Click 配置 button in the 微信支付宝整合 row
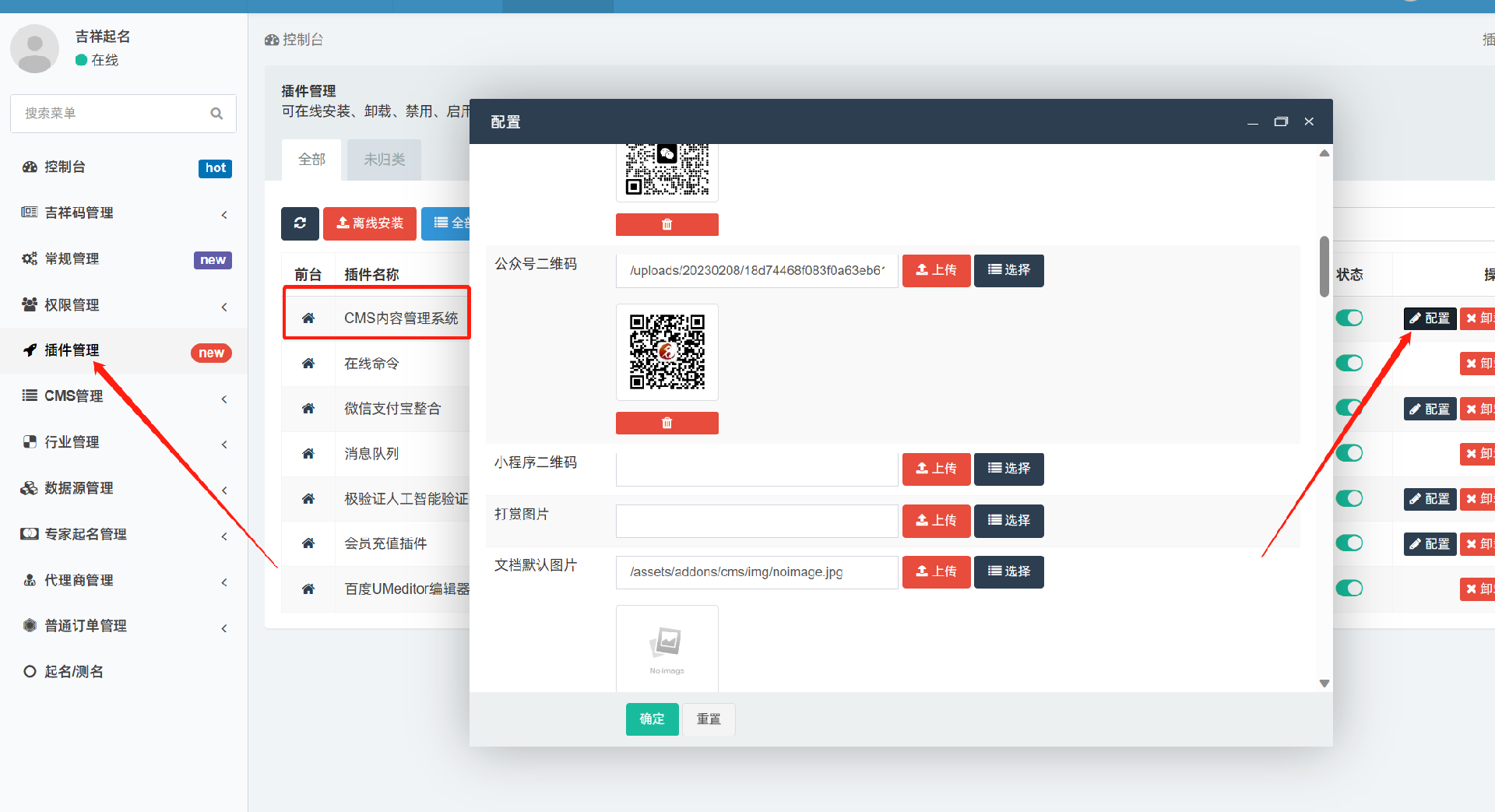 pyautogui.click(x=1430, y=409)
